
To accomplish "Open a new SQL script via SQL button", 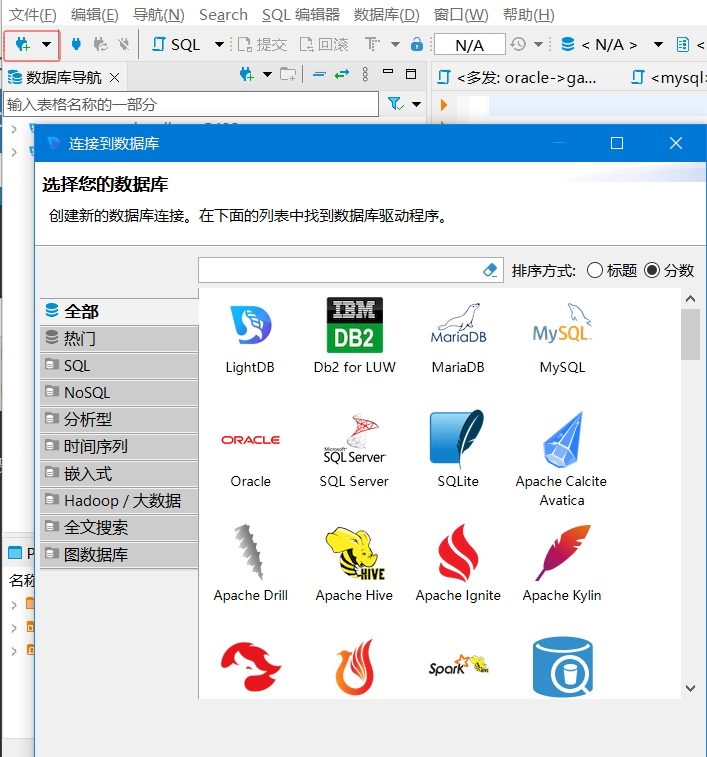I will pos(176,44).
